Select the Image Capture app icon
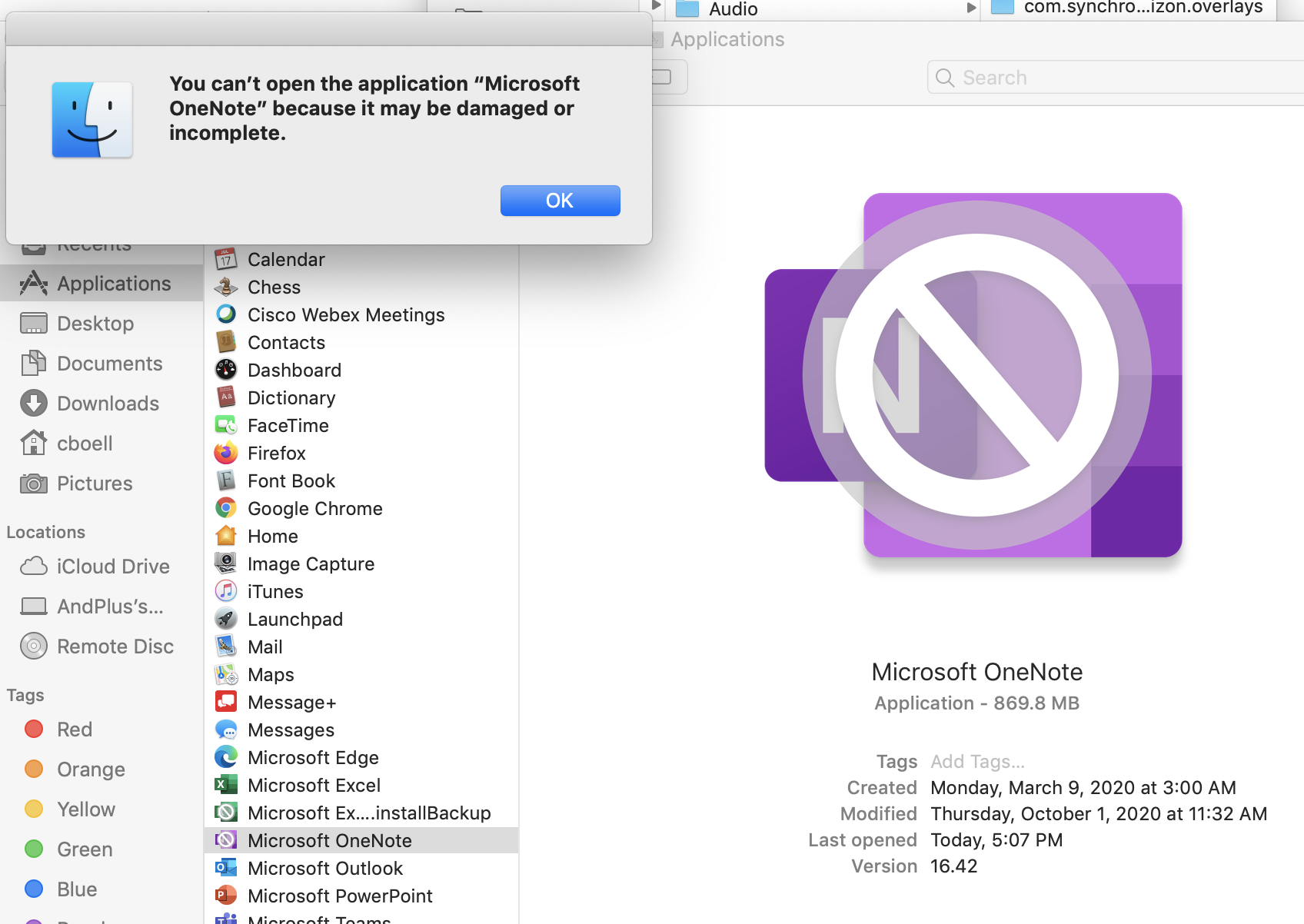 [225, 563]
